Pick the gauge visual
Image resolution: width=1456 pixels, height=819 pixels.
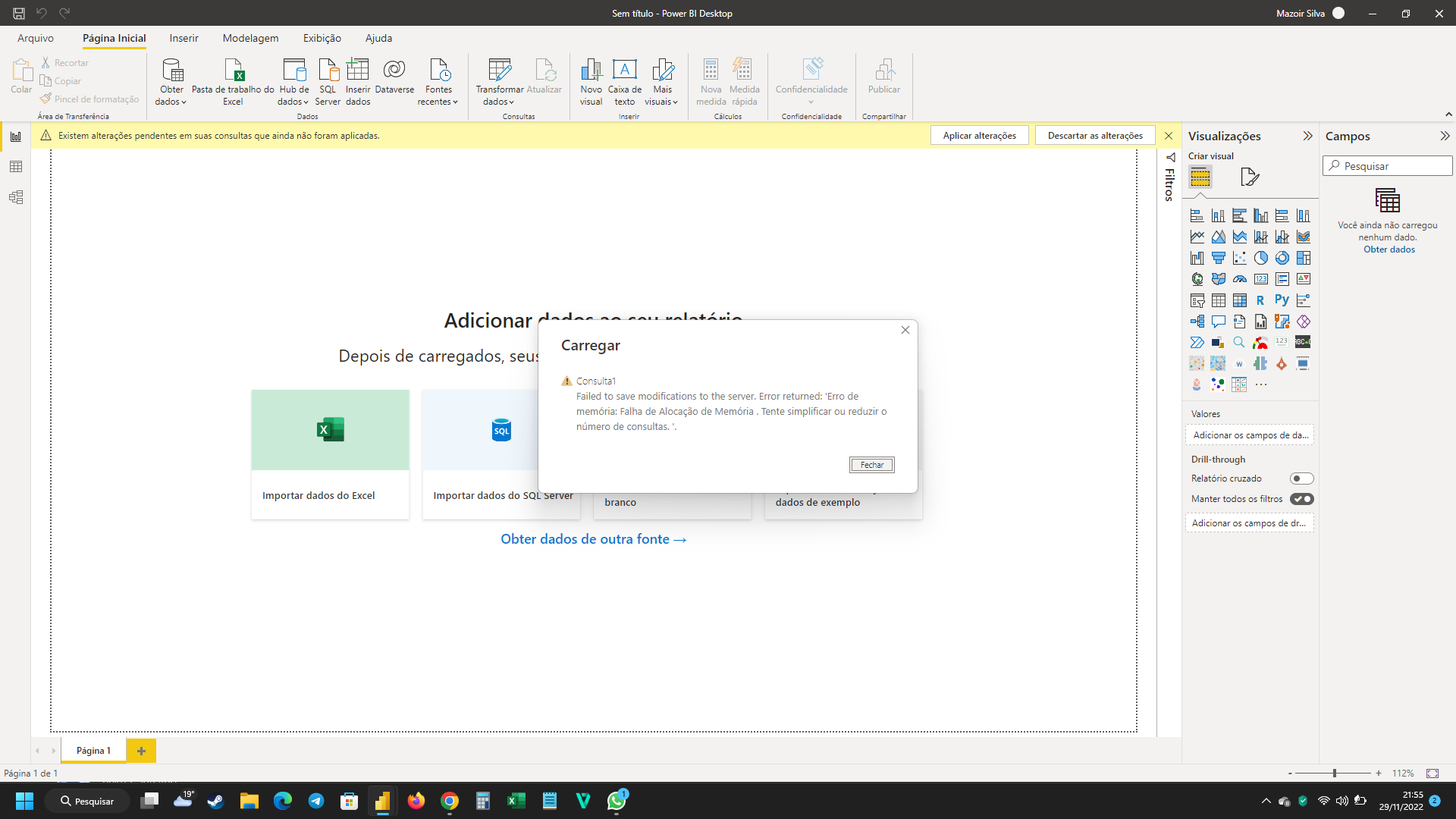point(1239,280)
